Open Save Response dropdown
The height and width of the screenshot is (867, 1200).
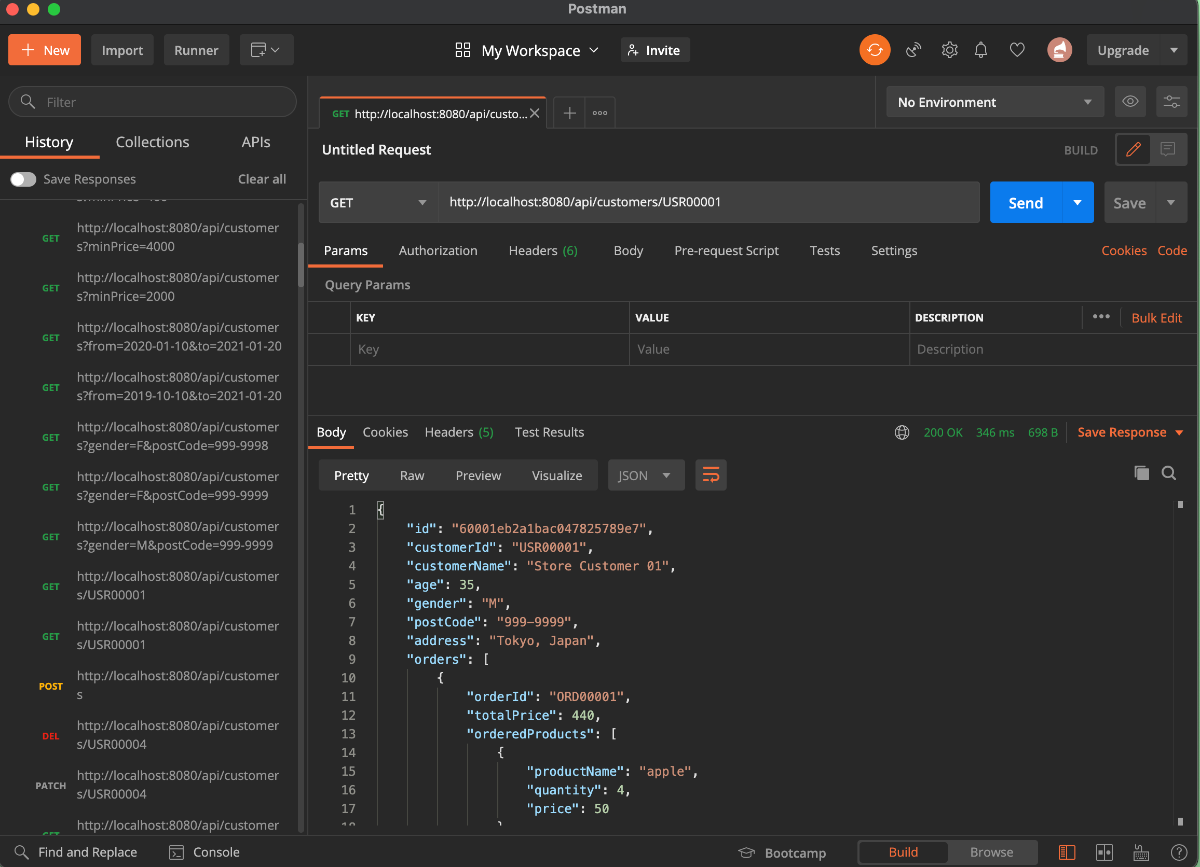coord(1130,432)
